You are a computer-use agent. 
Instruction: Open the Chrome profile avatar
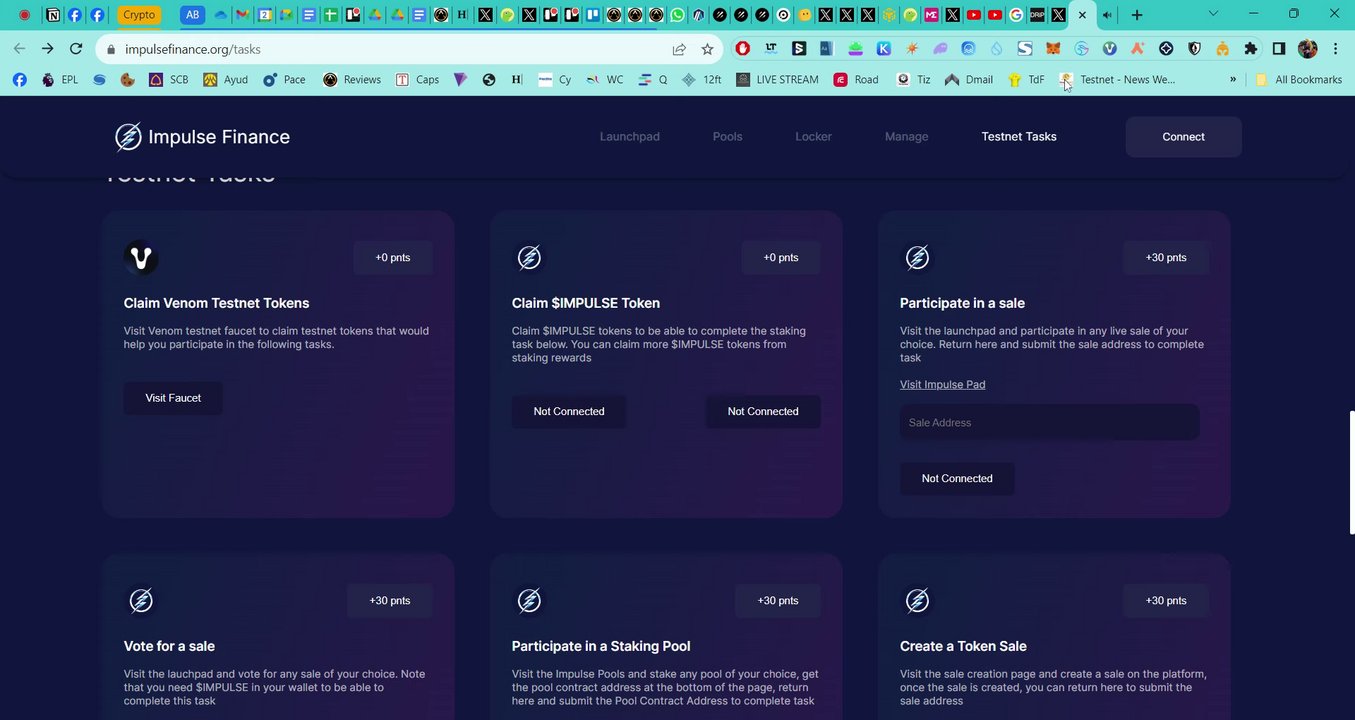1308,49
